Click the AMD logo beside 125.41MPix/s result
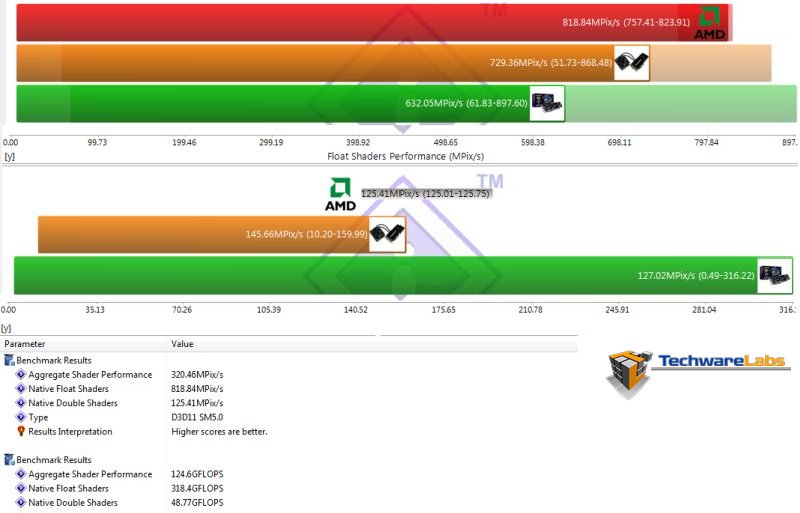Image resolution: width=800 pixels, height=513 pixels. tap(340, 194)
